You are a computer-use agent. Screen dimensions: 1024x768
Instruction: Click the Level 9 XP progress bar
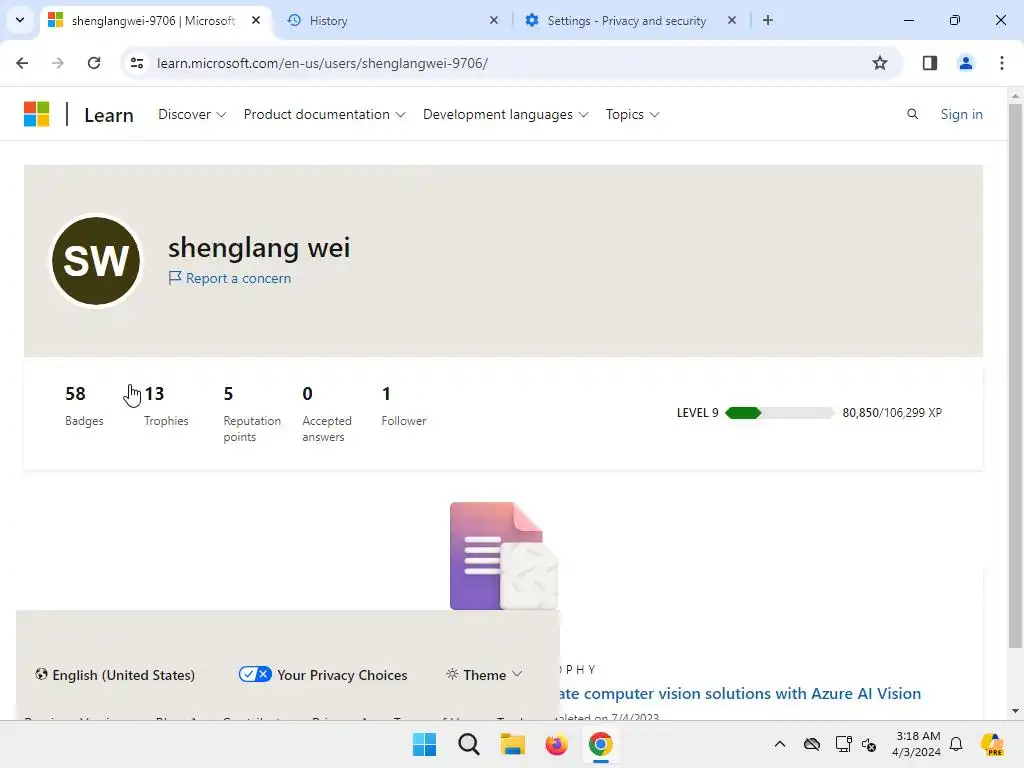(x=780, y=413)
